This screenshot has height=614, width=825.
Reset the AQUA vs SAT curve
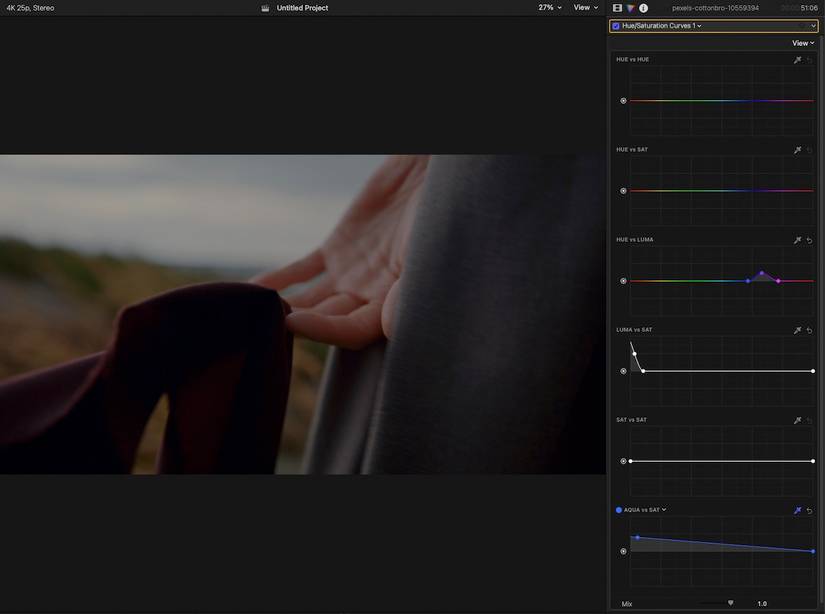tap(808, 509)
